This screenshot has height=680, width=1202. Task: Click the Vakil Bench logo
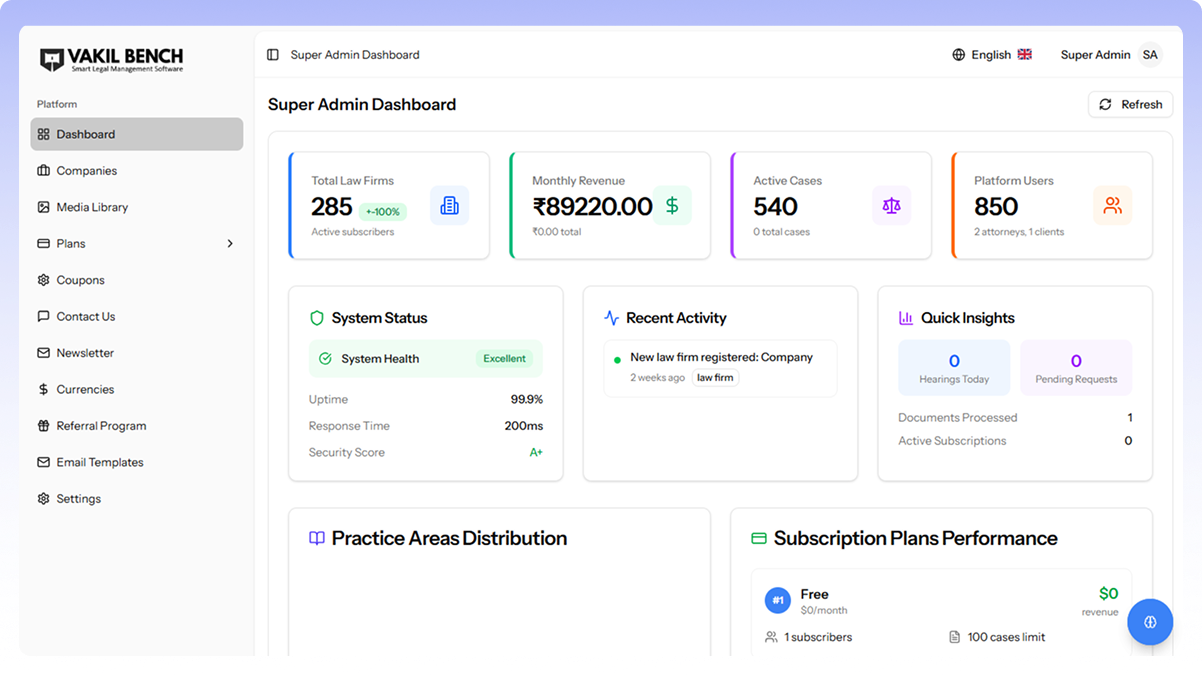point(112,60)
